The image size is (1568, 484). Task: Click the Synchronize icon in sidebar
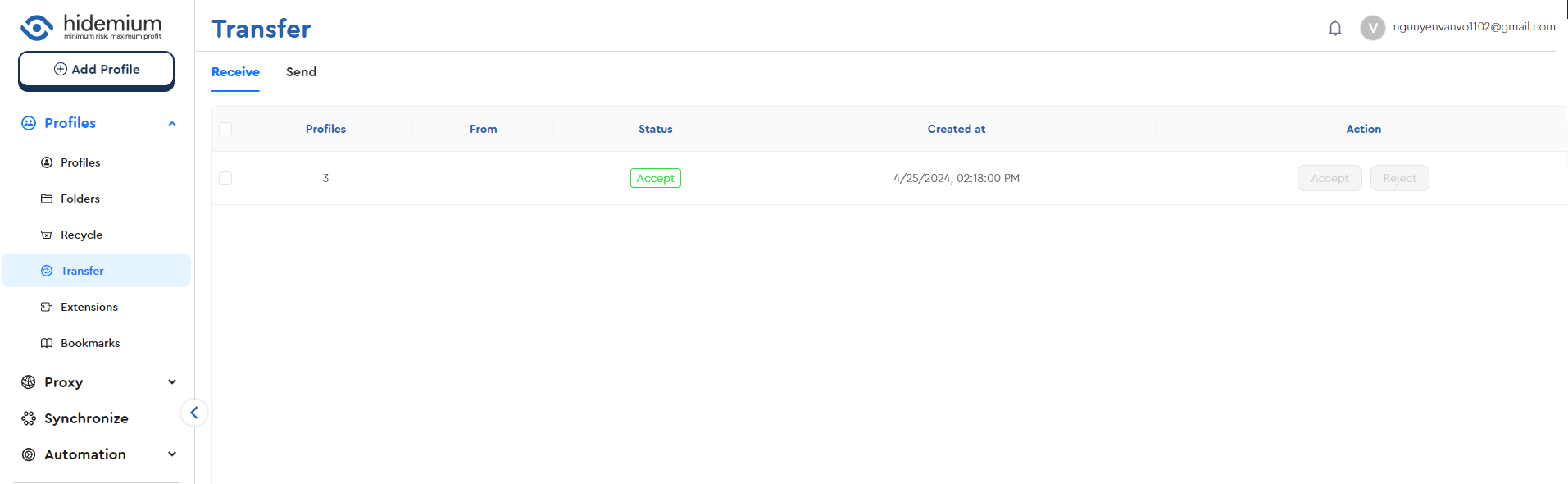tap(29, 418)
